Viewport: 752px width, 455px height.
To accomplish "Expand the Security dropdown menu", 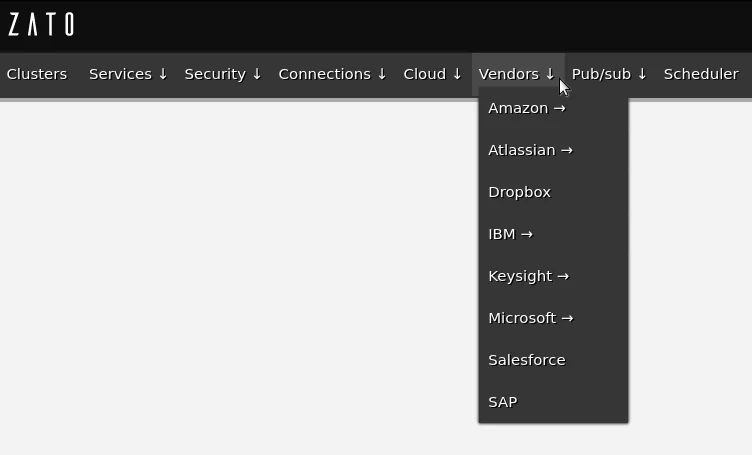I will click(223, 74).
